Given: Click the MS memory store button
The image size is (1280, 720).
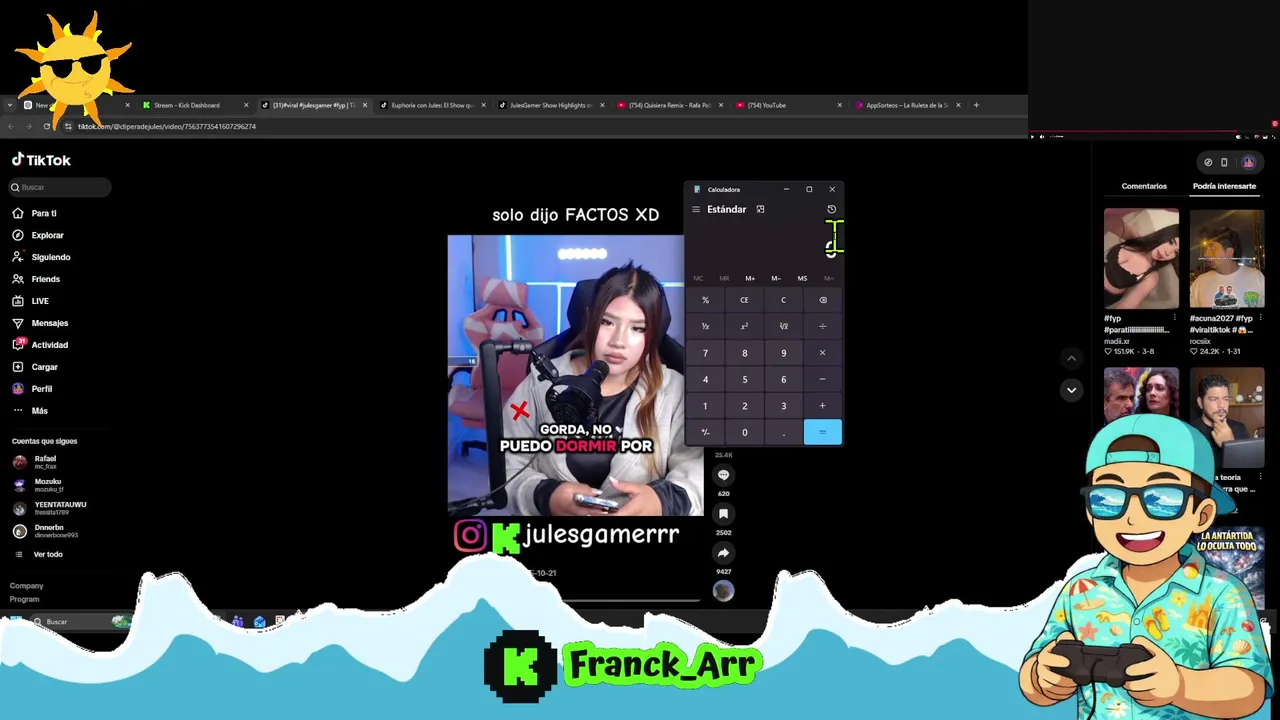Looking at the screenshot, I should 802,278.
